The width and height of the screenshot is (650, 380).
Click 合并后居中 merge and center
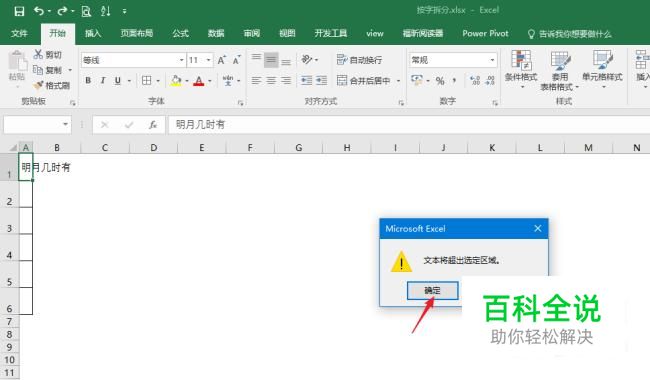(364, 80)
